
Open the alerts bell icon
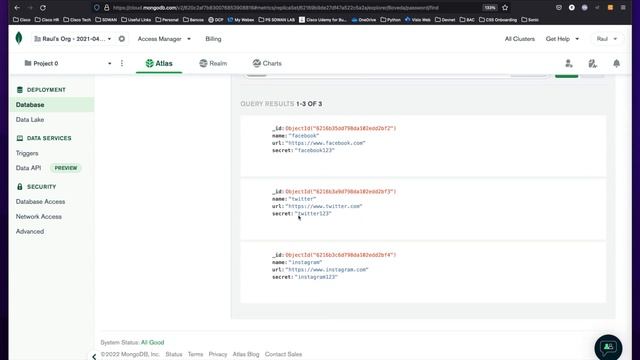pyautogui.click(x=616, y=63)
